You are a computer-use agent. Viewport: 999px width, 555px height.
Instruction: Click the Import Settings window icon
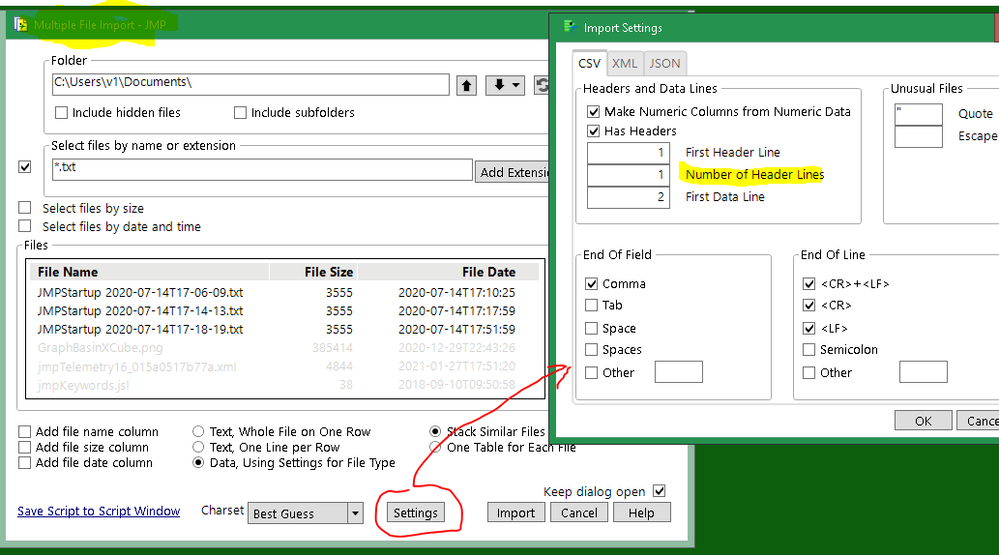pos(570,27)
